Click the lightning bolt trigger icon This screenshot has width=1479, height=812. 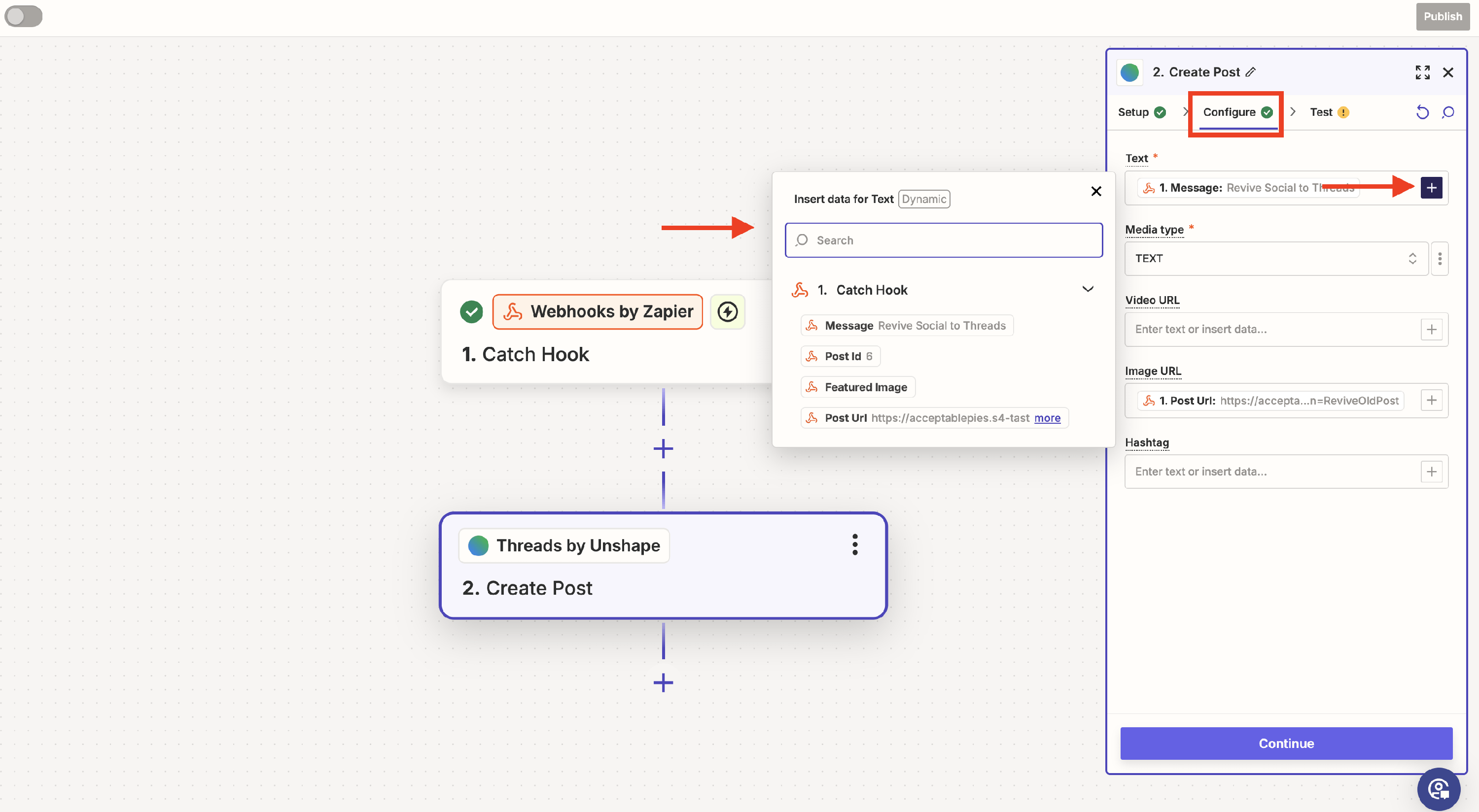[x=728, y=311]
